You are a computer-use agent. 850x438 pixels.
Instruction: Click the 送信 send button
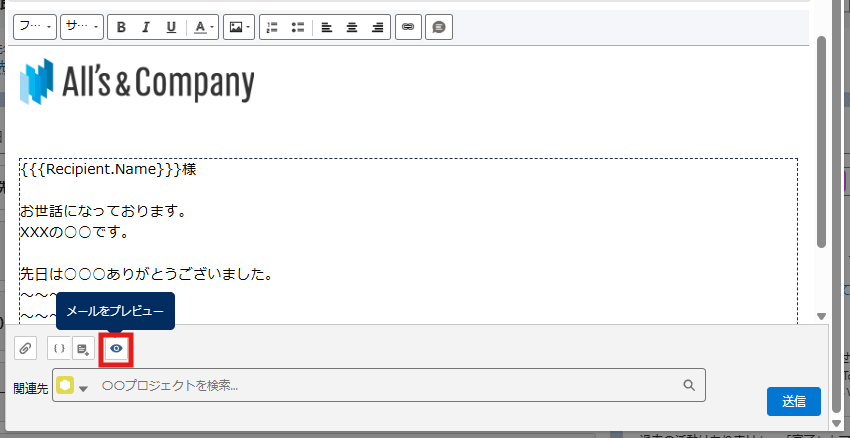pyautogui.click(x=793, y=400)
